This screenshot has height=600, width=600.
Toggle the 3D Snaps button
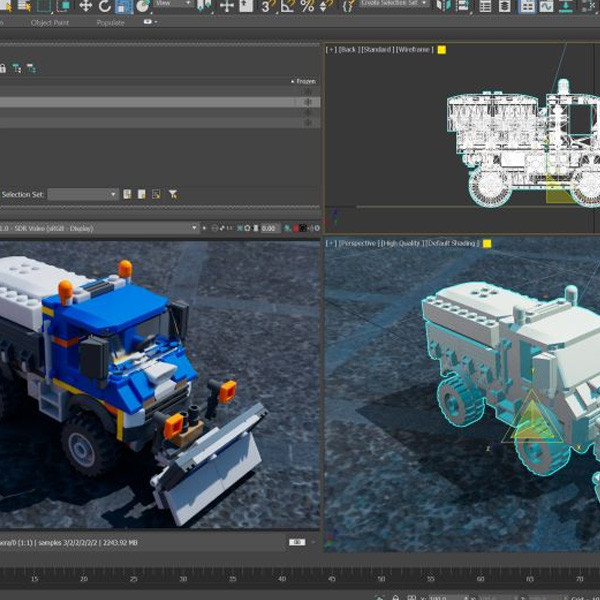point(267,6)
